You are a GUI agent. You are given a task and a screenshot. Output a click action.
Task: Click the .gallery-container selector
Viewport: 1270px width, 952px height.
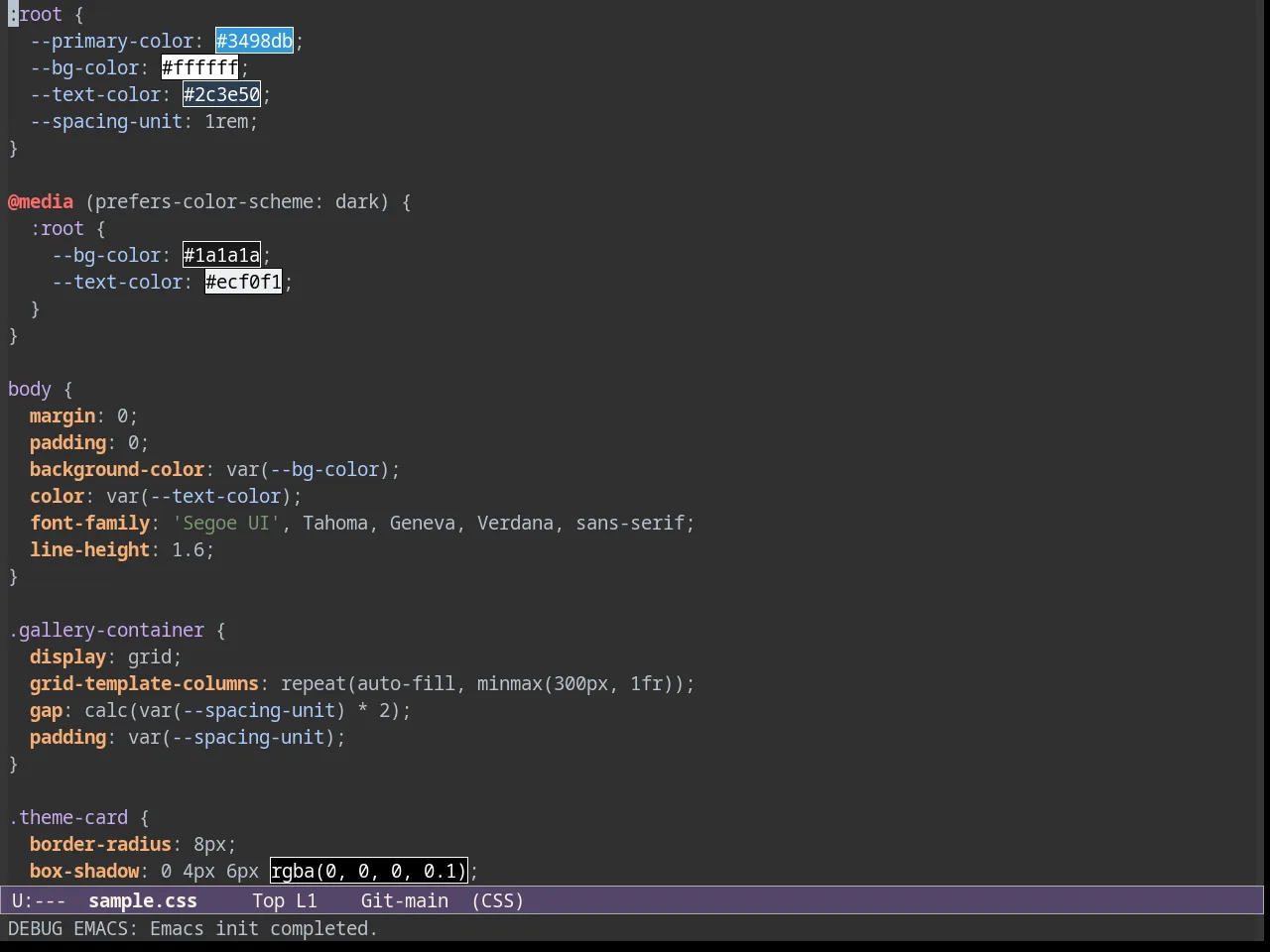pyautogui.click(x=106, y=630)
